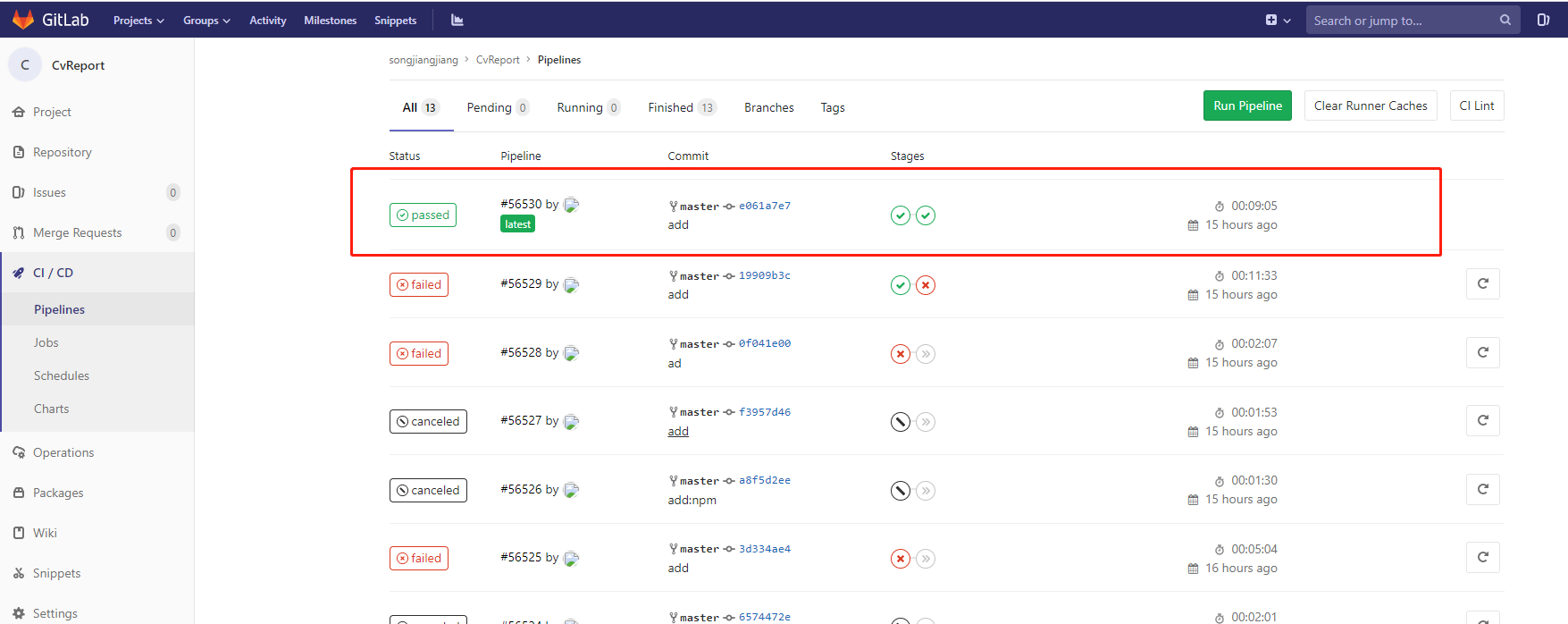Open commit f3957d46 link
Screen dimensions: 1568x624
pos(765,412)
